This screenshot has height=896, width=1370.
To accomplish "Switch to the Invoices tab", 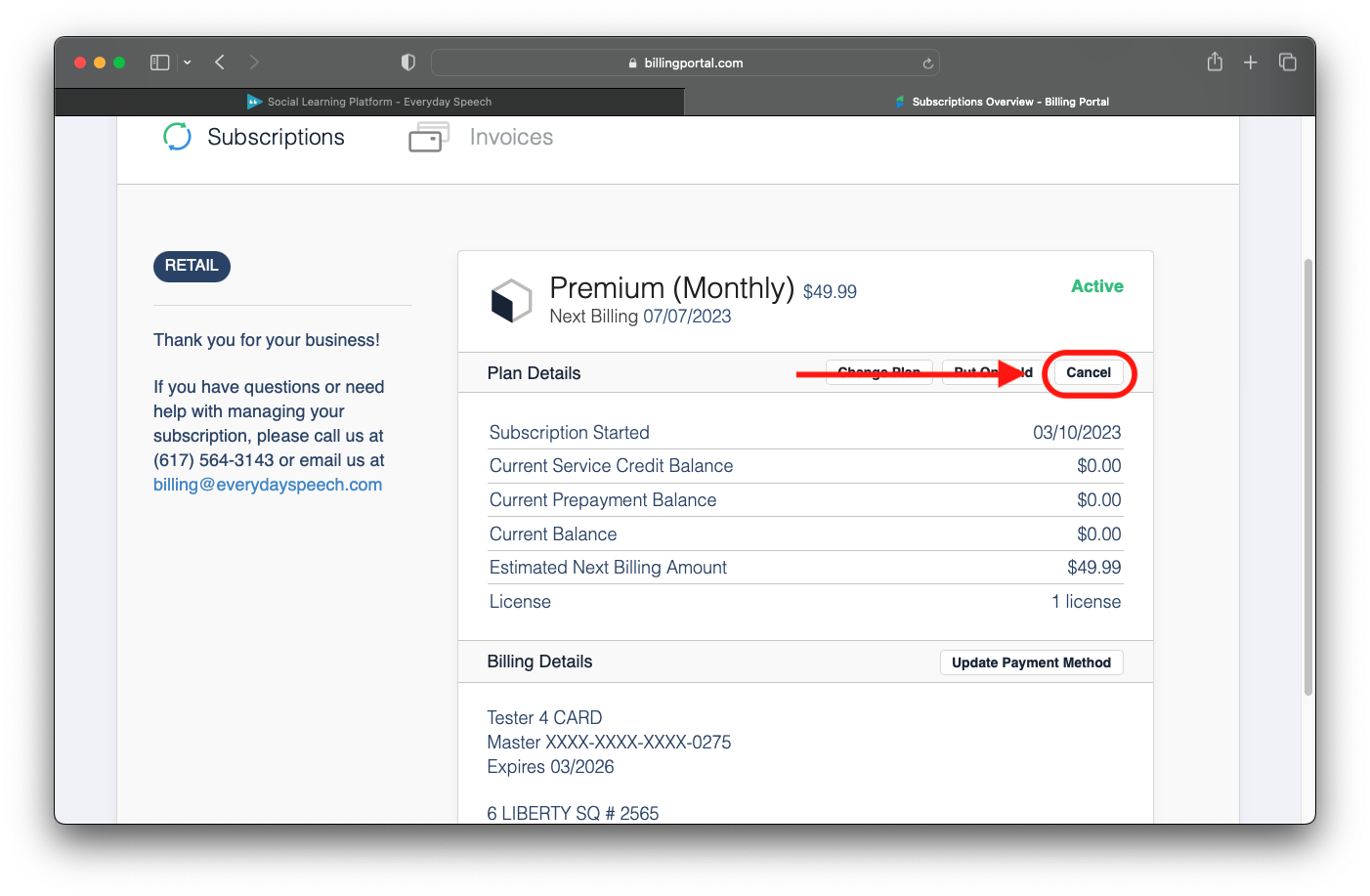I will click(511, 137).
